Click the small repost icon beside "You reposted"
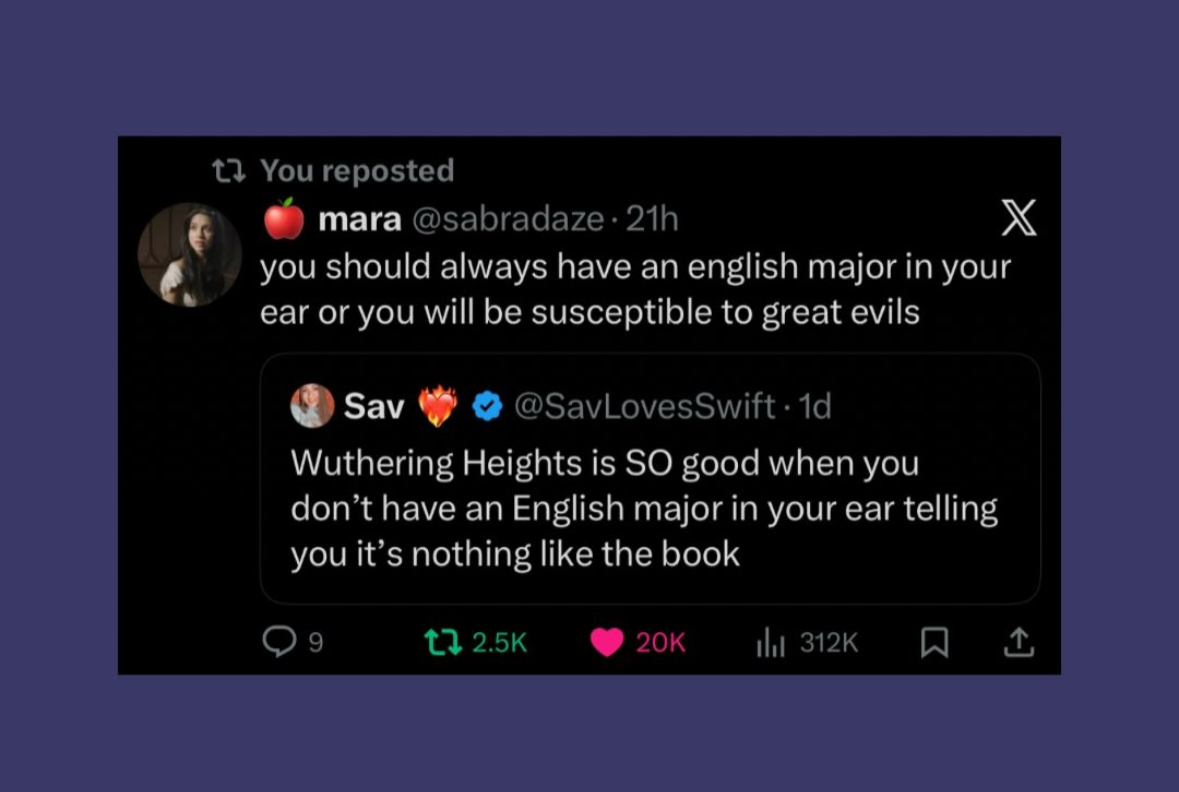 coord(229,171)
